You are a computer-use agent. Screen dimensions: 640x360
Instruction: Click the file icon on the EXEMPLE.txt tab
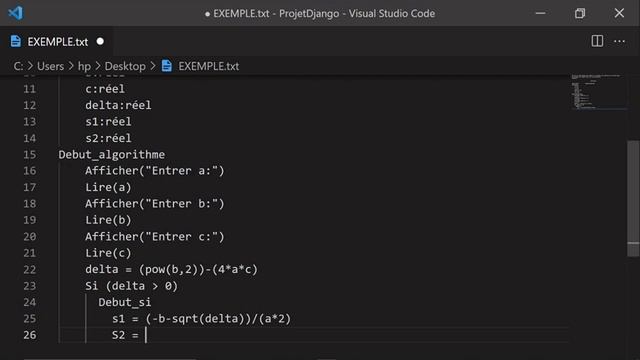pos(16,42)
